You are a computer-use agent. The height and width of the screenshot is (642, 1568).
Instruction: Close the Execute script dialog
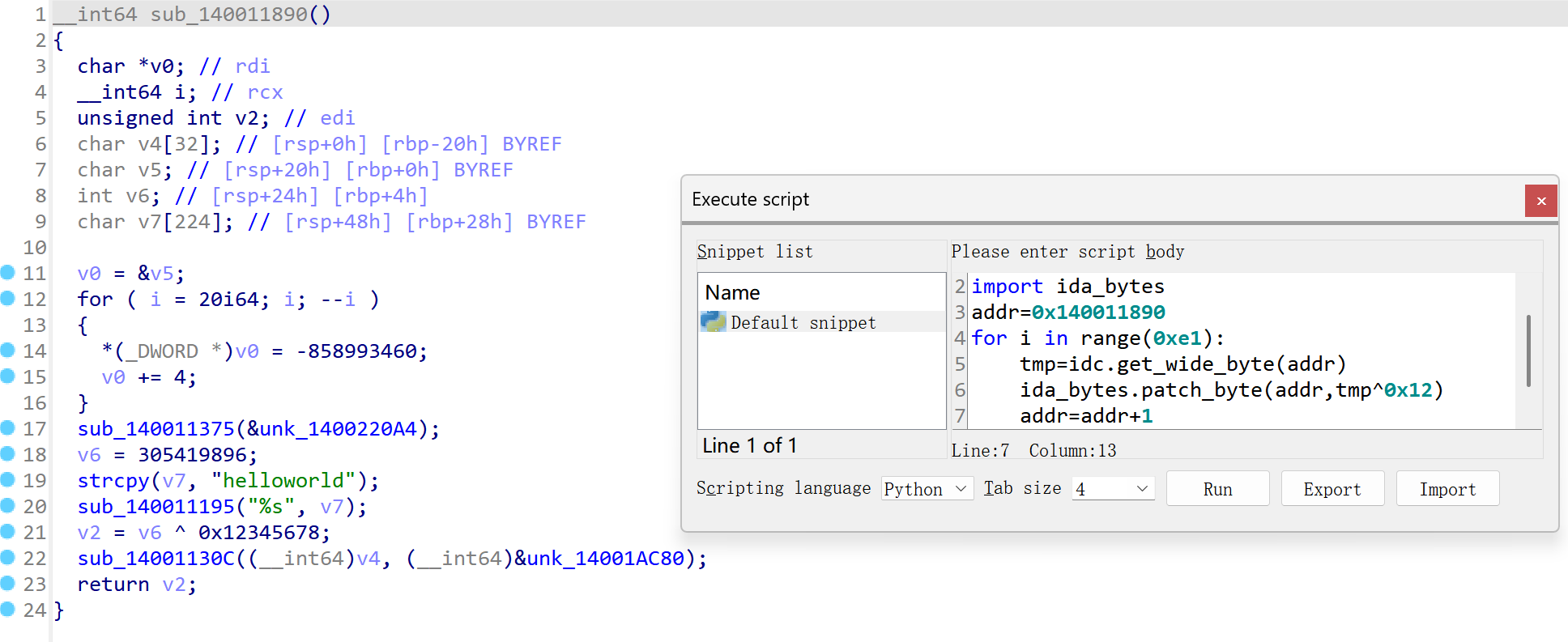tap(1540, 201)
